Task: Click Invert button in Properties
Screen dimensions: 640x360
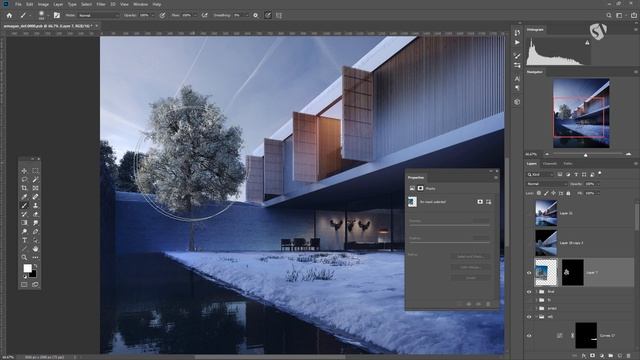Action: click(470, 278)
